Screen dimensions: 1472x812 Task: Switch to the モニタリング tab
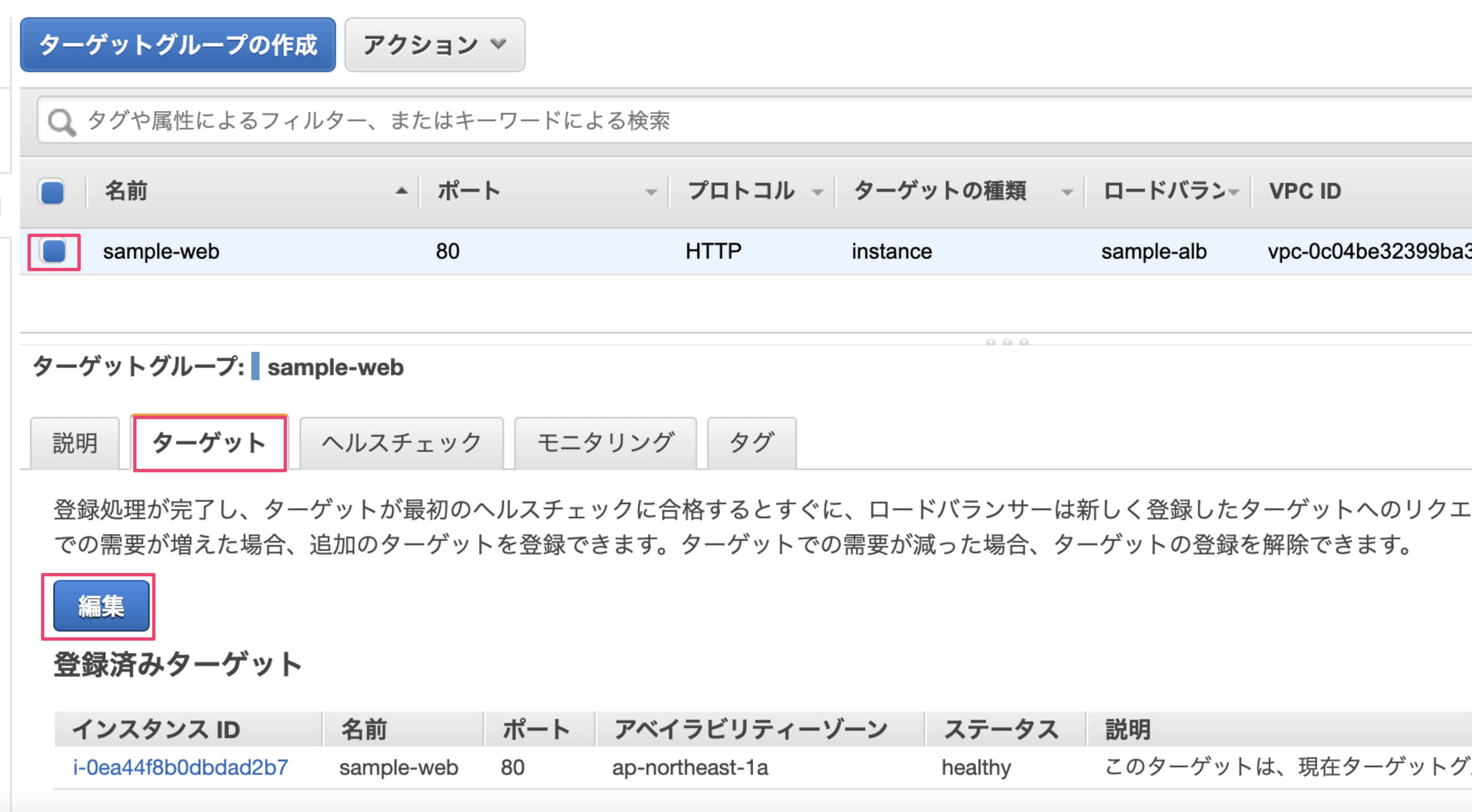click(x=605, y=443)
